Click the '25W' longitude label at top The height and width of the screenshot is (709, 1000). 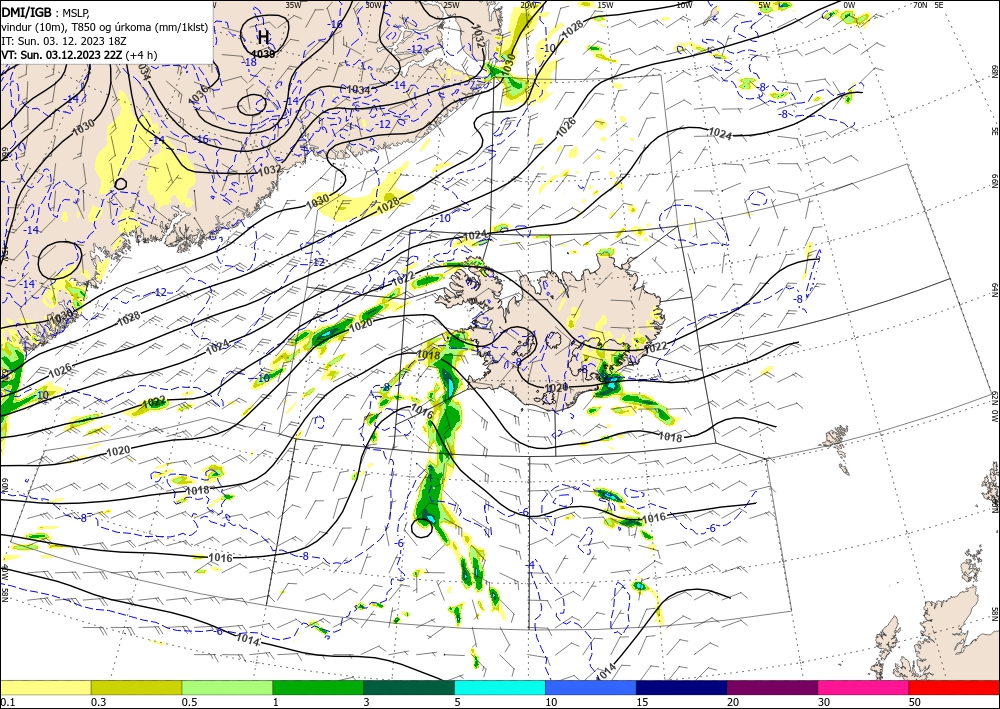[x=451, y=5]
